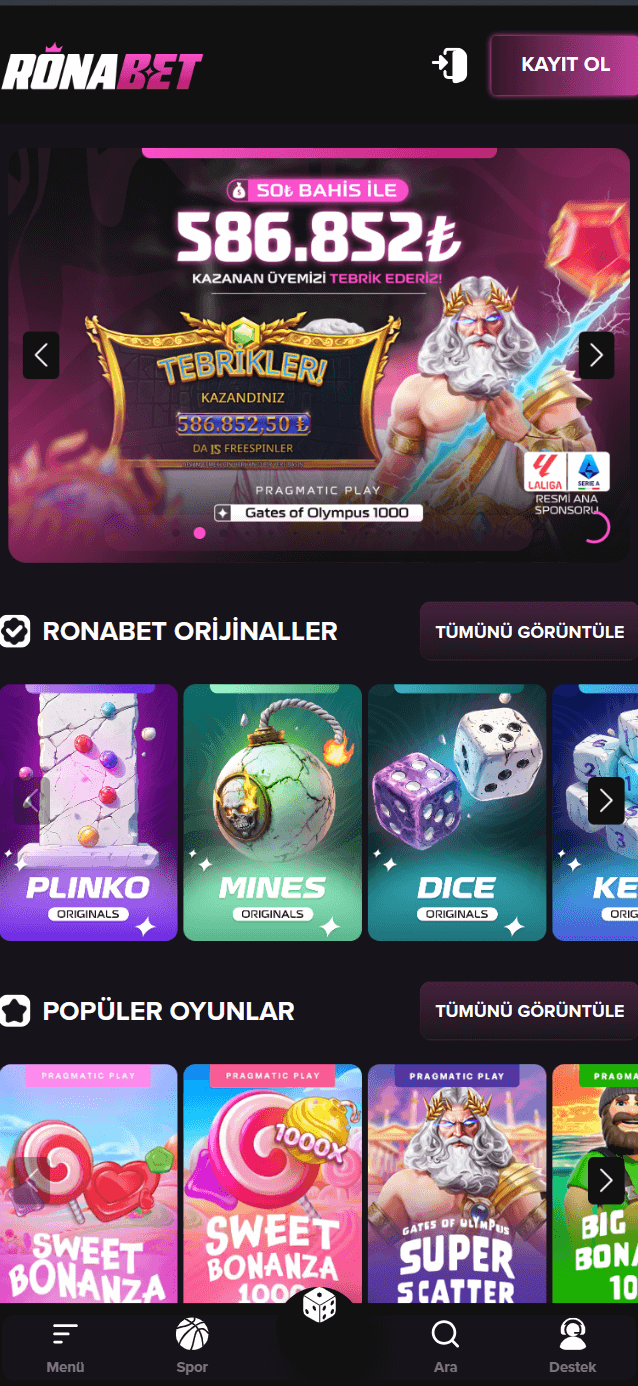The height and width of the screenshot is (1386, 638).
Task: Click the login door icon in header
Action: point(450,65)
